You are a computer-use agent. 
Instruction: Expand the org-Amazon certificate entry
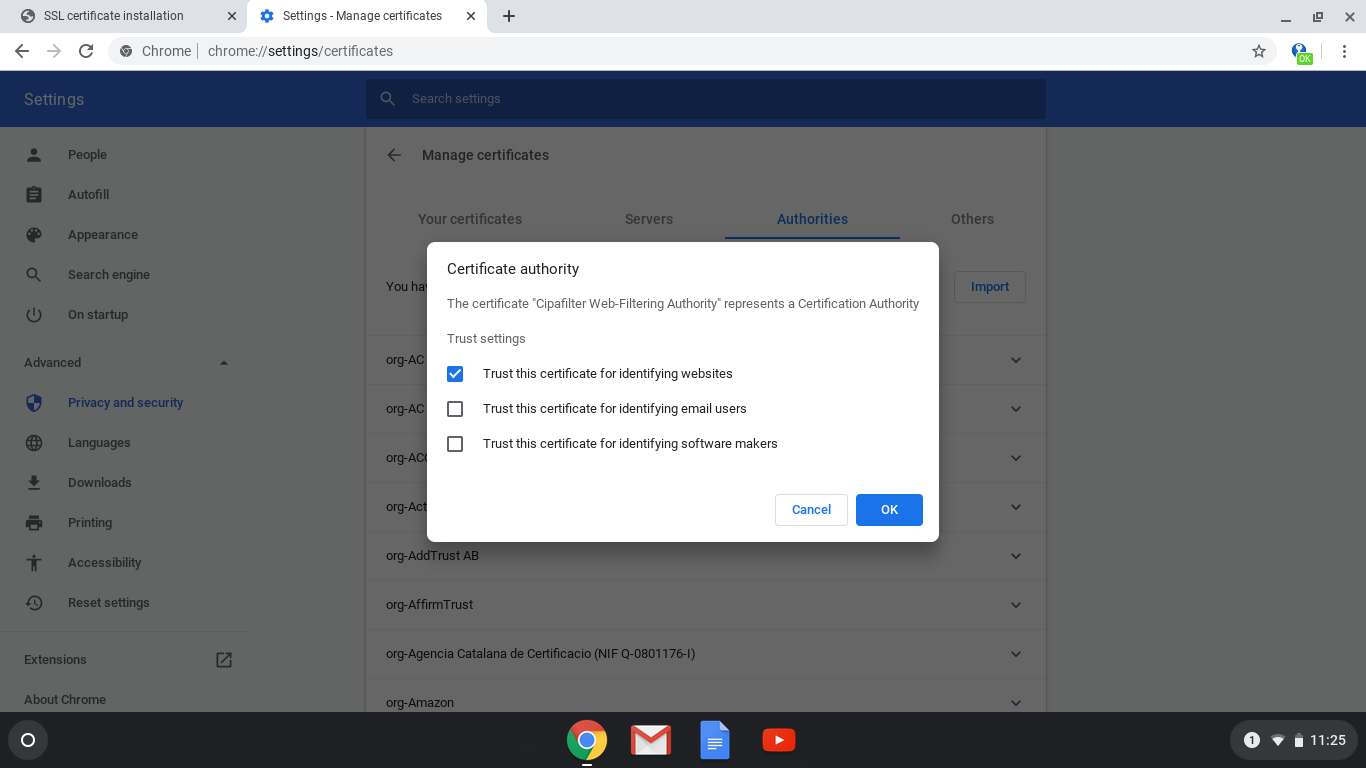[1016, 702]
